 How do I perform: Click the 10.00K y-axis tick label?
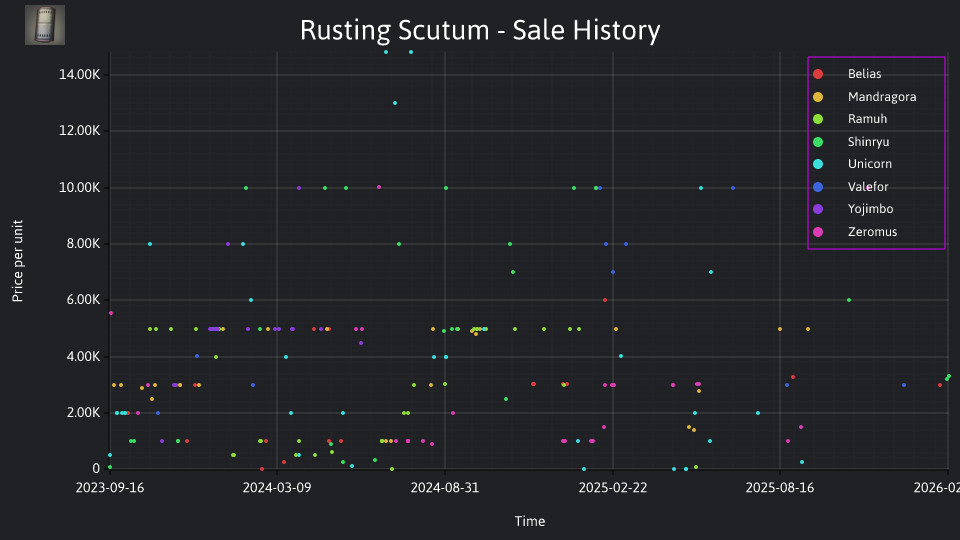tap(79, 187)
